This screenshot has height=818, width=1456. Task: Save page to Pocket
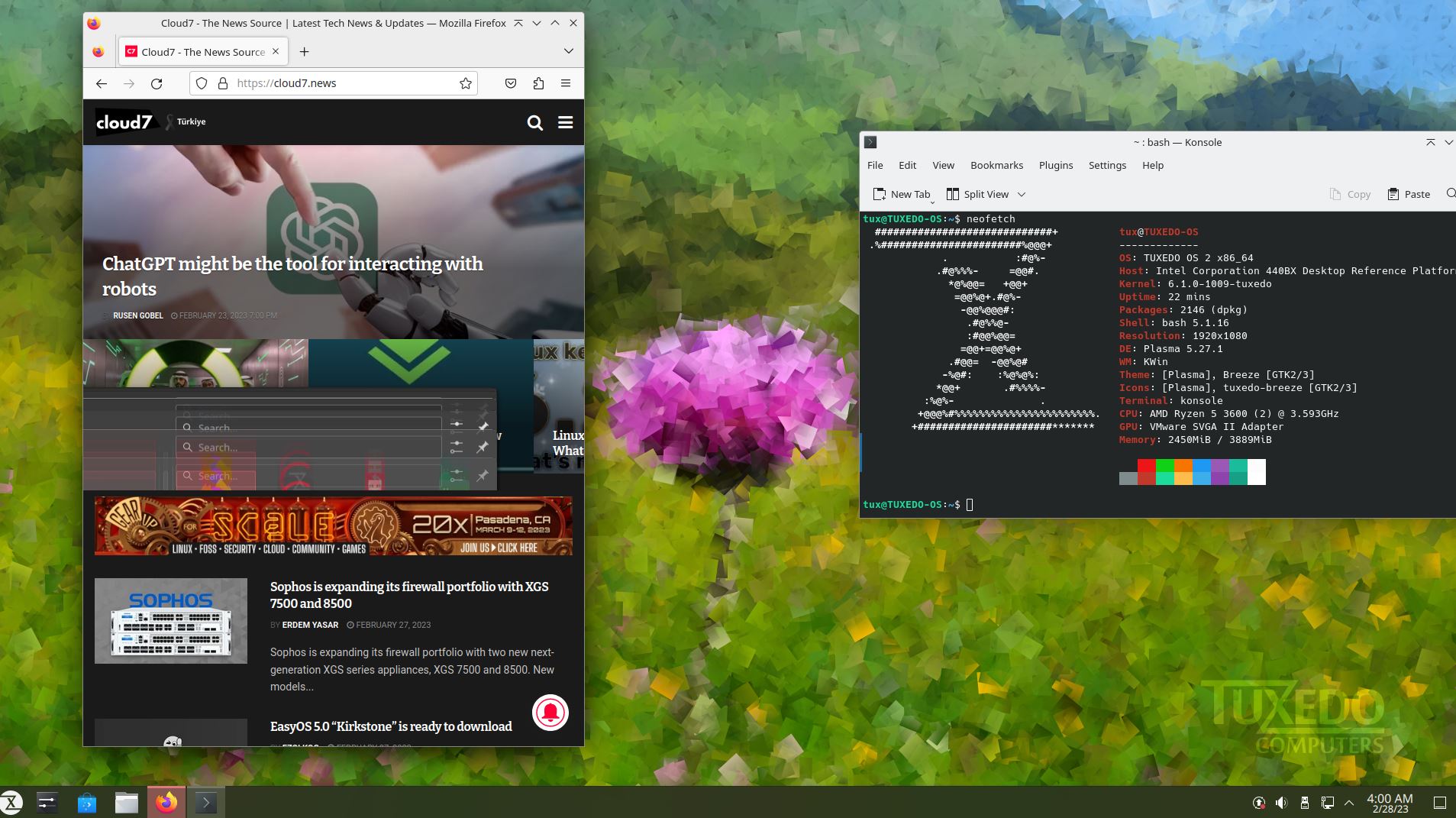(x=511, y=83)
